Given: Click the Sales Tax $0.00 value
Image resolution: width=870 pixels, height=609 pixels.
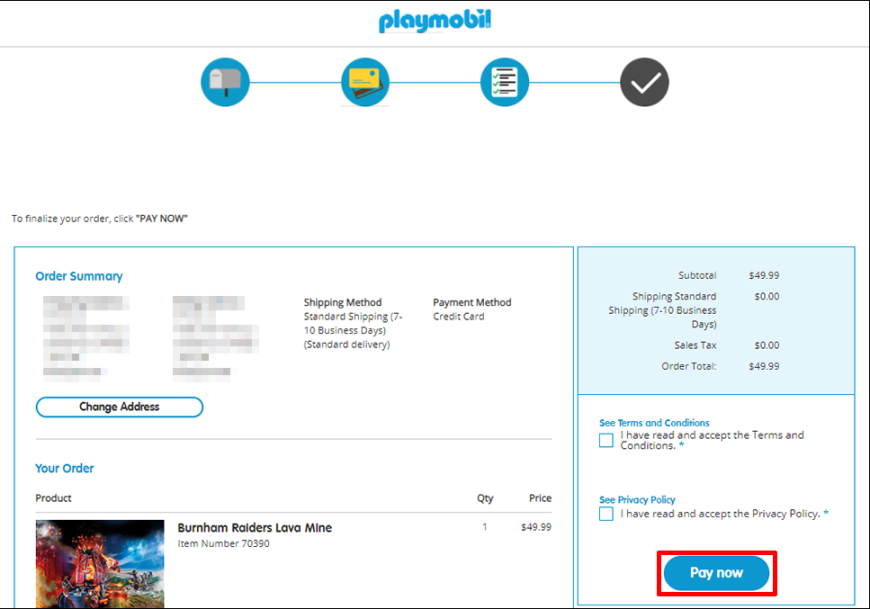Looking at the screenshot, I should (x=766, y=345).
